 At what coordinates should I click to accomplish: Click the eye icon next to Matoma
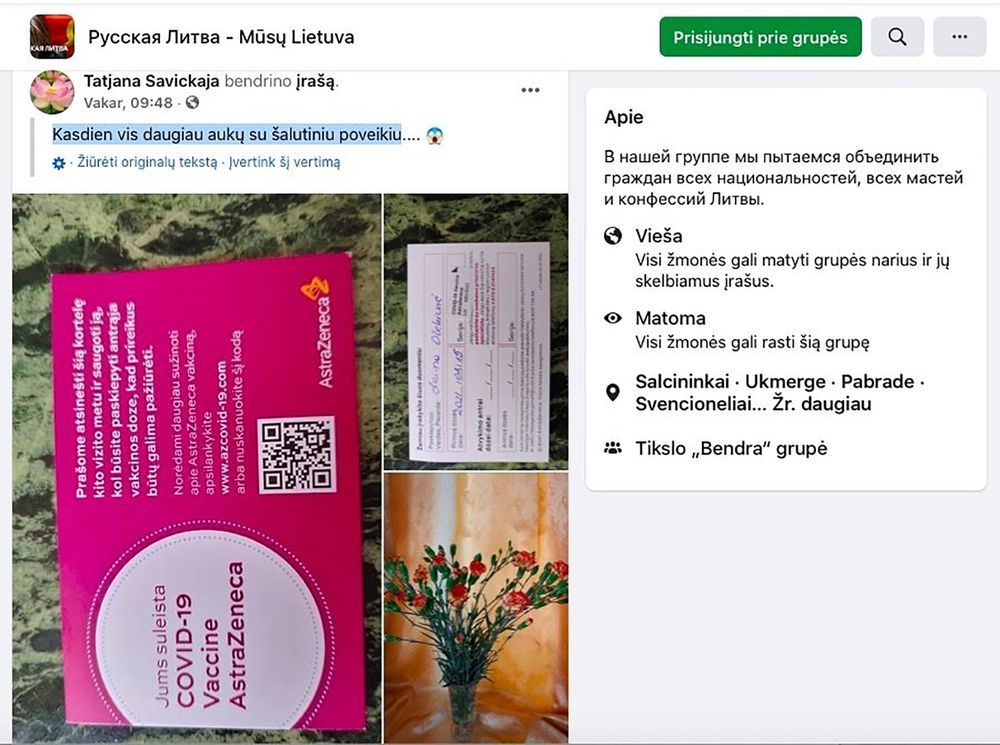(x=613, y=318)
